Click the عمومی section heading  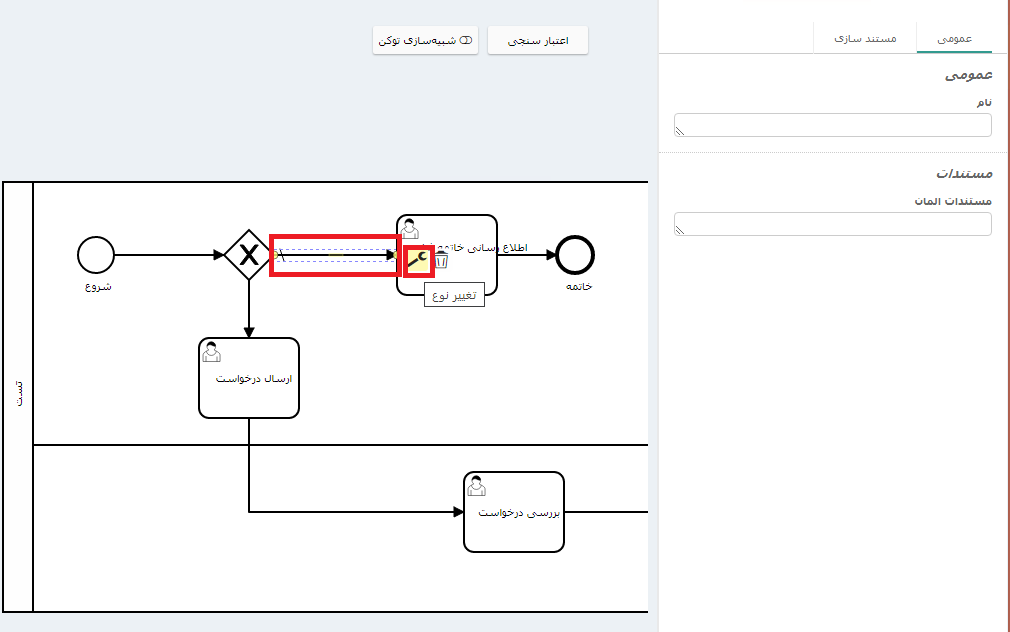click(x=968, y=76)
